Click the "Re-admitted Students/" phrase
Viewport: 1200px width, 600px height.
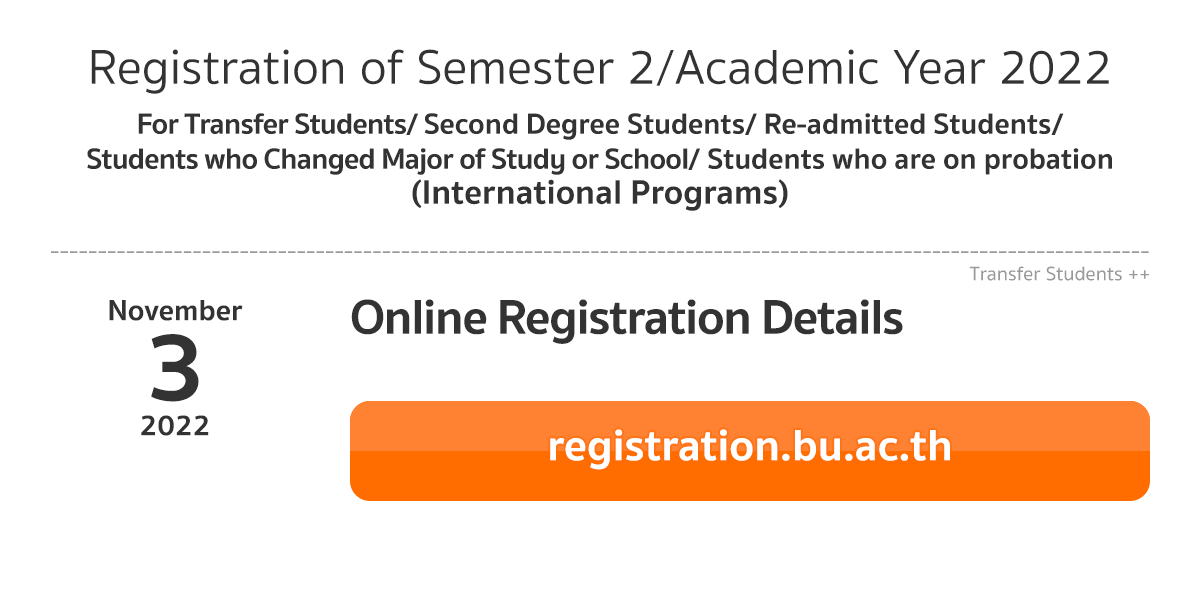(913, 126)
